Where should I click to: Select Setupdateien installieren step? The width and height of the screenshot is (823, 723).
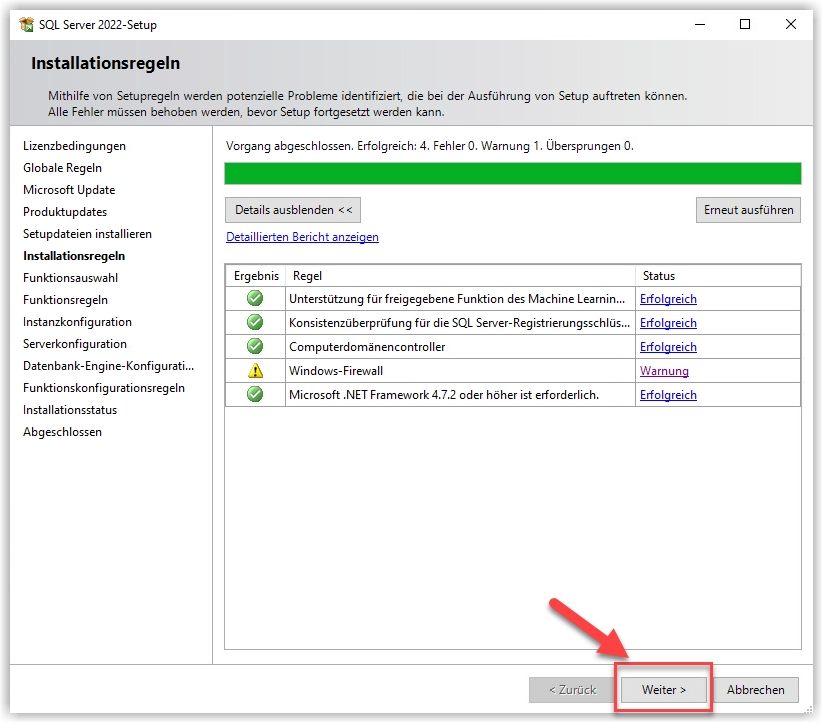(87, 234)
